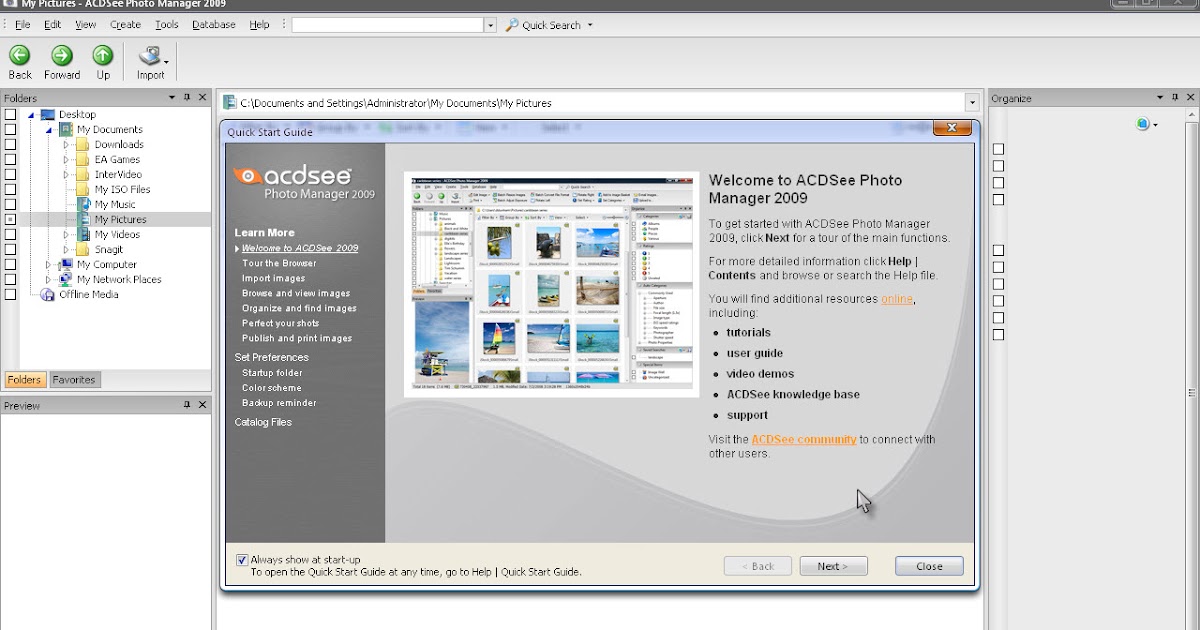The width and height of the screenshot is (1200, 630).
Task: Pin the Preview panel with pushpin icon
Action: point(187,405)
